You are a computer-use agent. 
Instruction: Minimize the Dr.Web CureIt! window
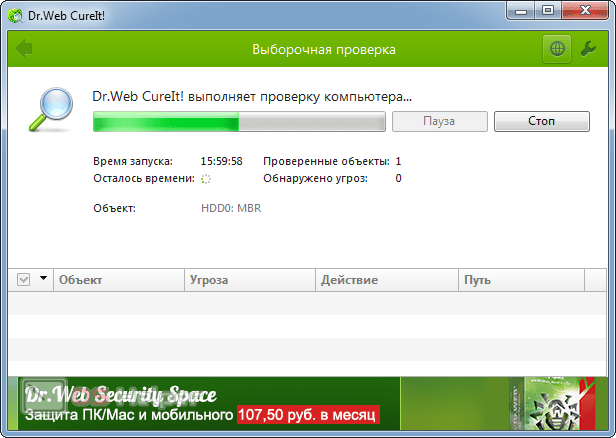click(521, 11)
